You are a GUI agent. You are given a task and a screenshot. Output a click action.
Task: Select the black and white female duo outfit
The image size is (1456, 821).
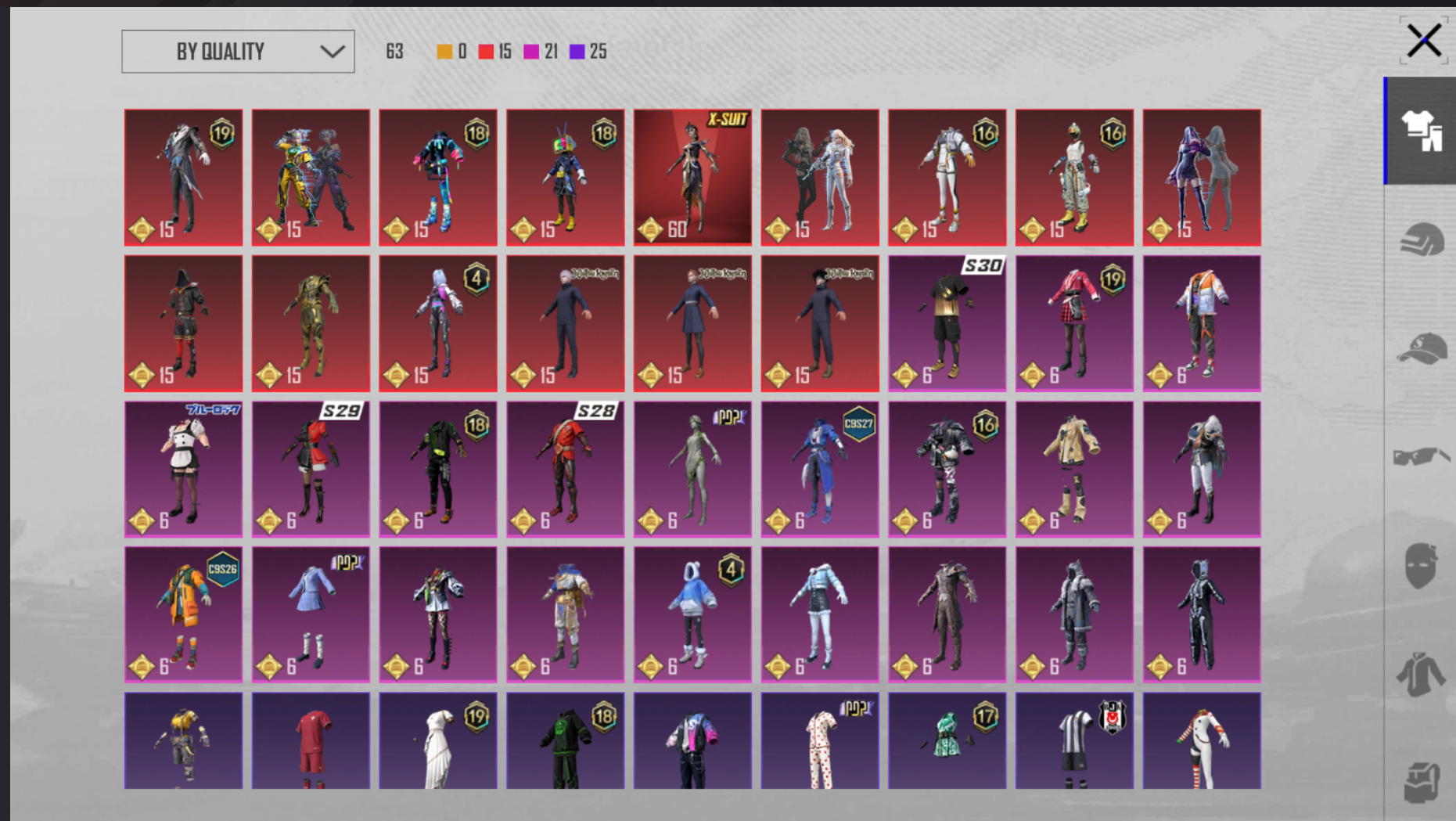(820, 177)
